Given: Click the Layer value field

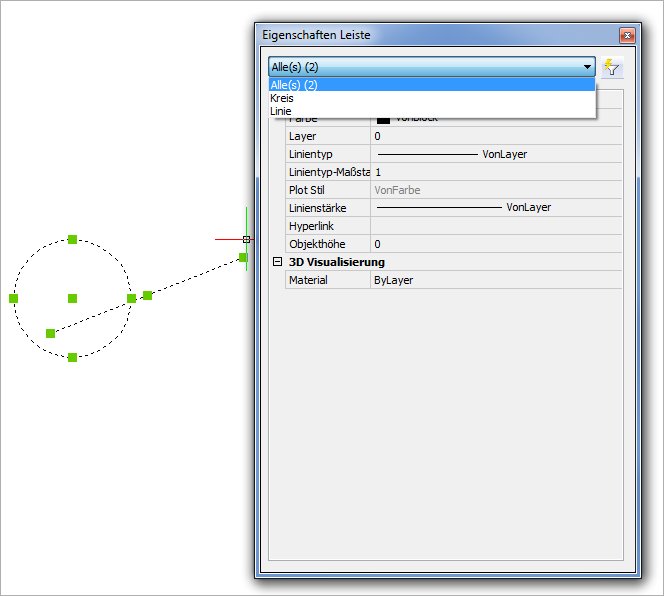Looking at the screenshot, I should pyautogui.click(x=495, y=136).
